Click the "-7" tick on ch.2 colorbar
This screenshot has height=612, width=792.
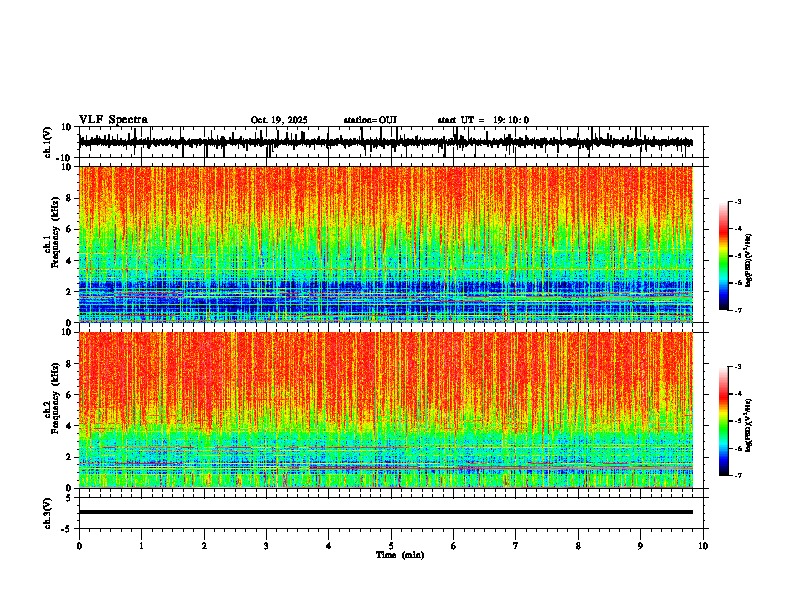coord(737,475)
